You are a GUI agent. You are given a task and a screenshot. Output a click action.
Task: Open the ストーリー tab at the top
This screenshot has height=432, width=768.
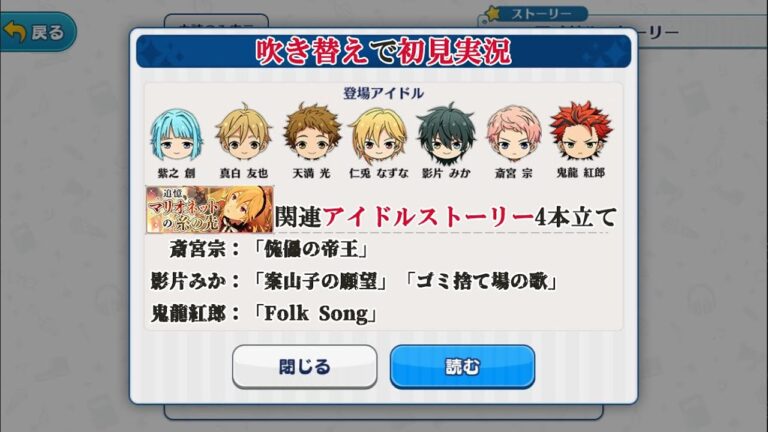tap(538, 14)
